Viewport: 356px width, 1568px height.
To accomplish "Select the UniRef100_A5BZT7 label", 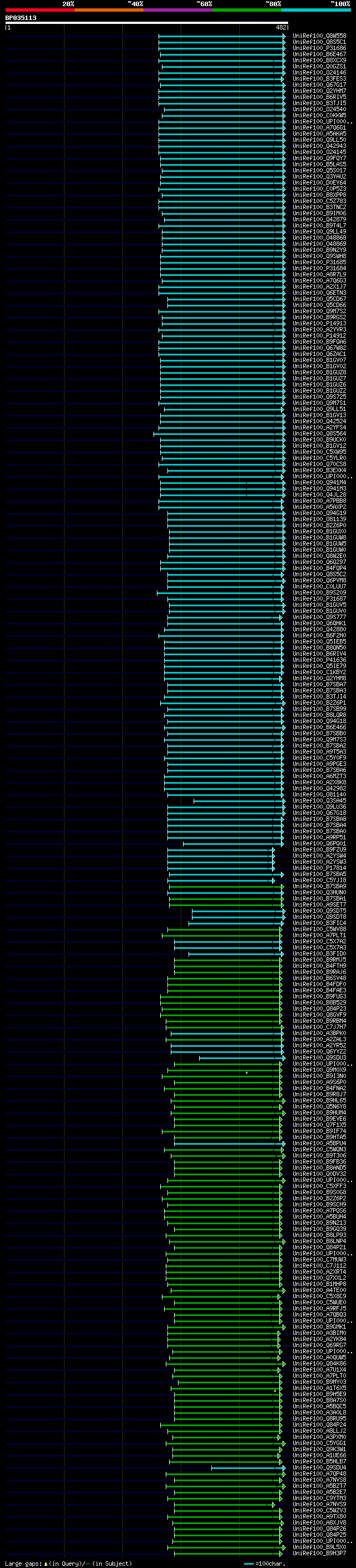I will pos(319,1486).
